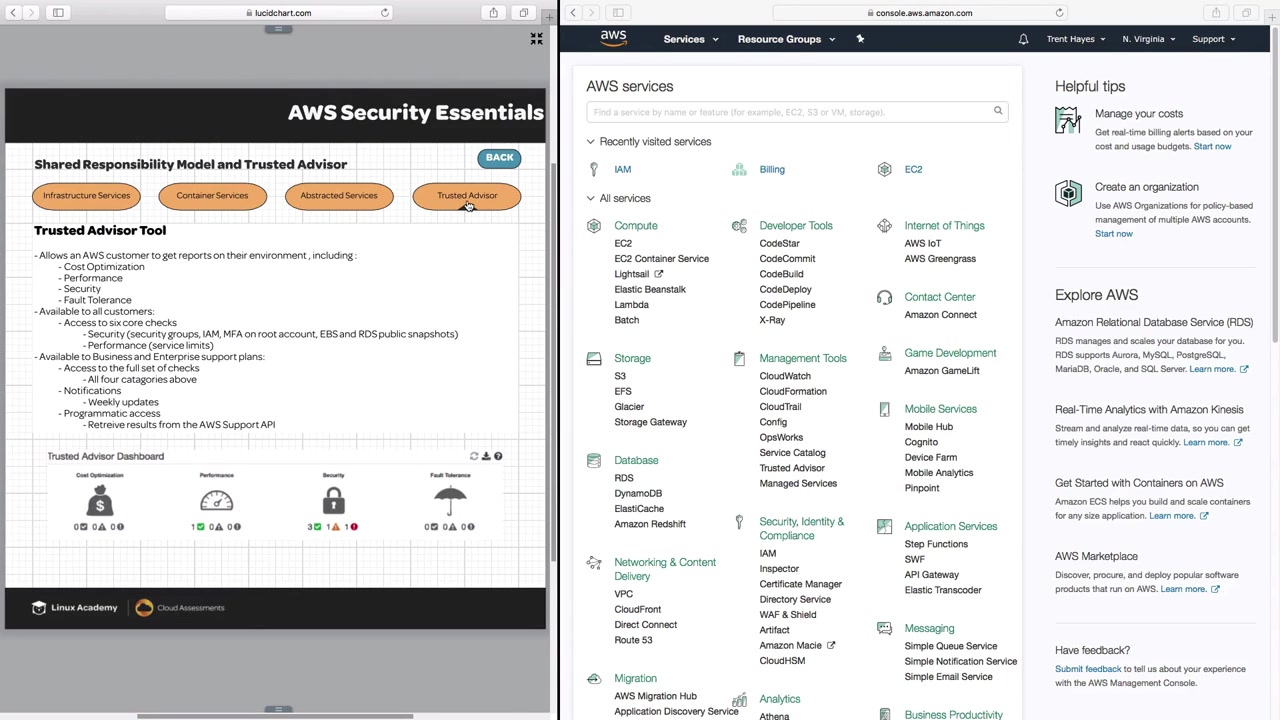Switch to the Abstracted Services tab

point(339,196)
